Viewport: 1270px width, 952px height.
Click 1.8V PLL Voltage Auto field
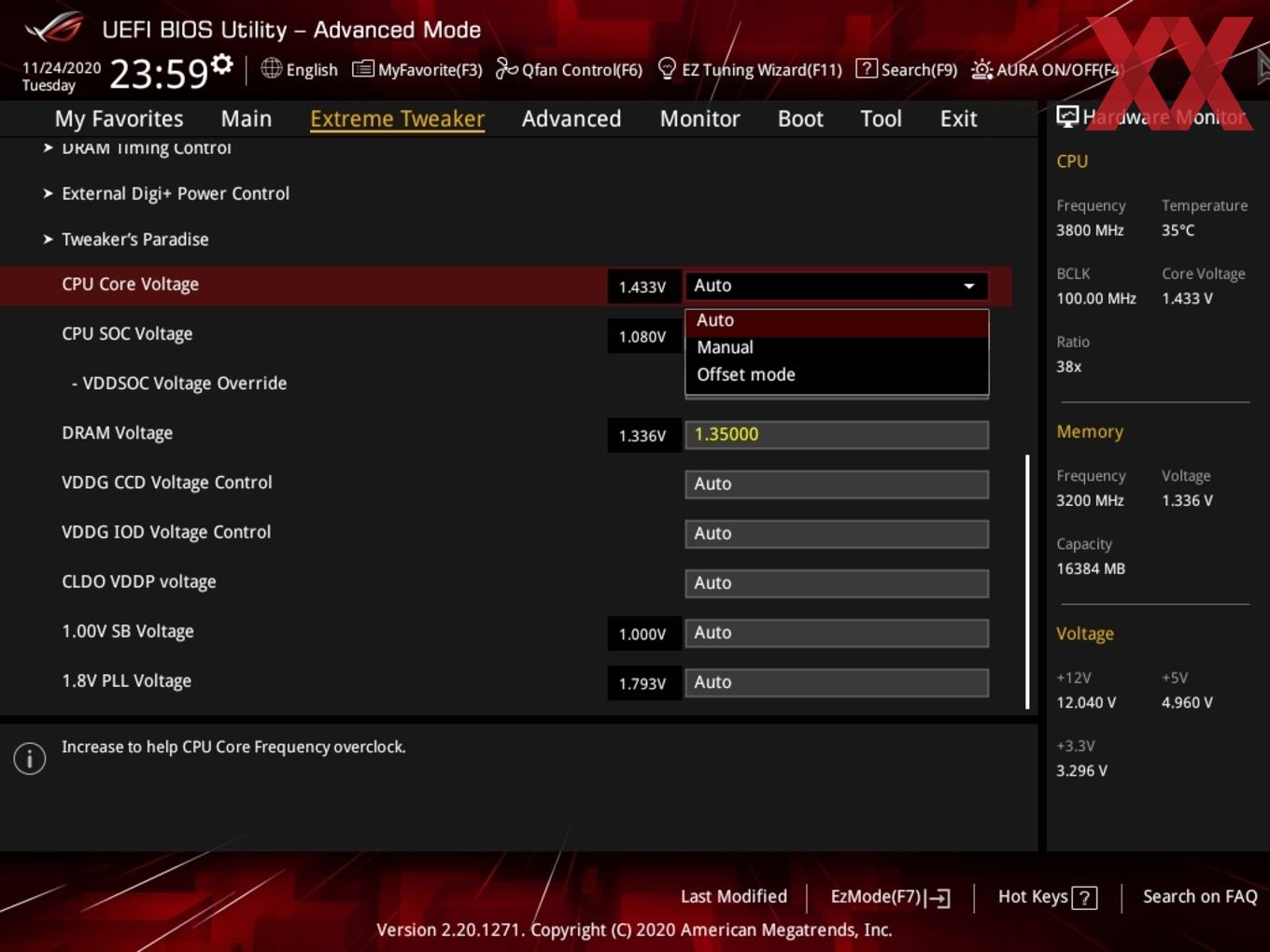(x=837, y=682)
